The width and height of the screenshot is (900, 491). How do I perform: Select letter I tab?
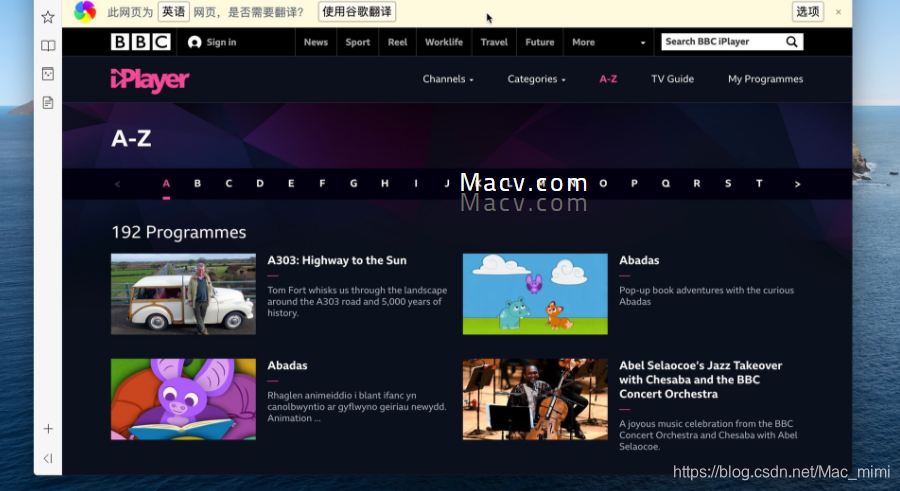pyautogui.click(x=416, y=184)
